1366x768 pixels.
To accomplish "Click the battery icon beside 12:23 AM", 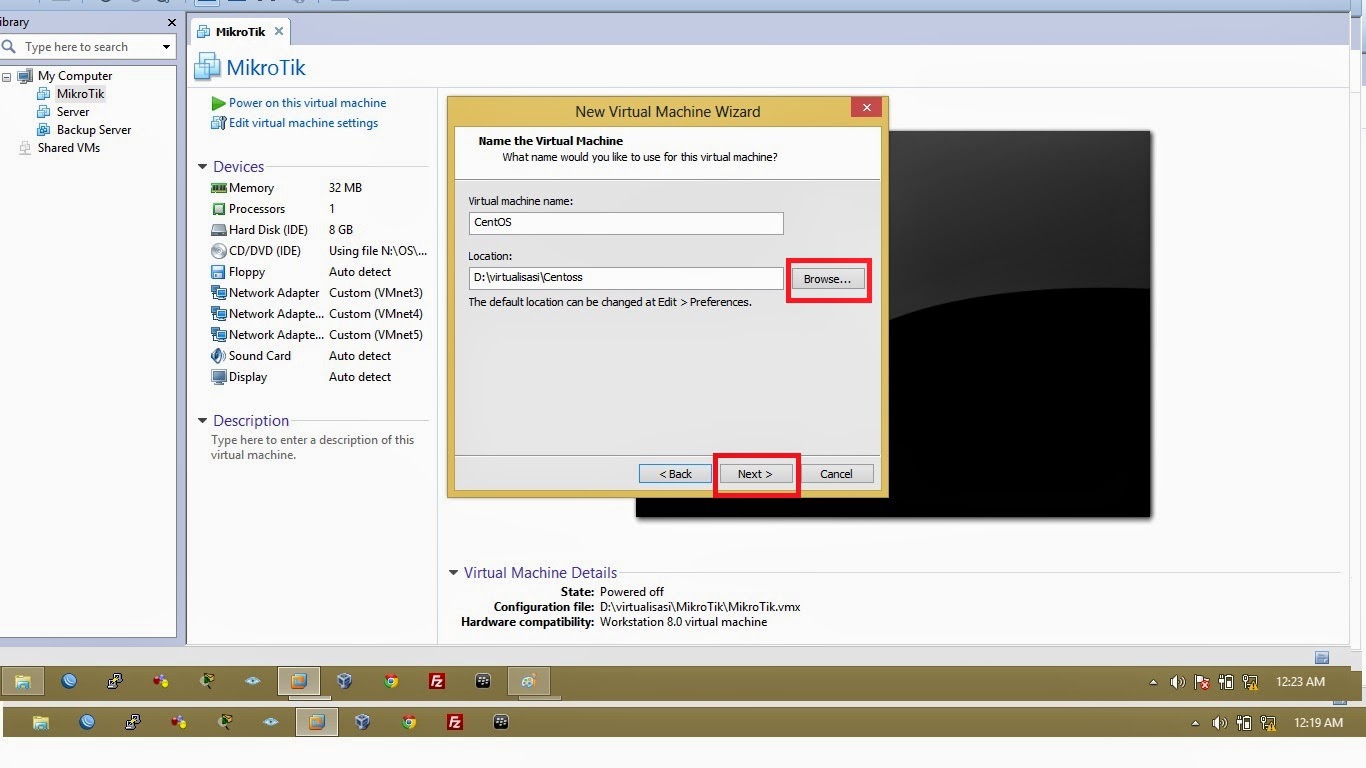I will pyautogui.click(x=1226, y=682).
